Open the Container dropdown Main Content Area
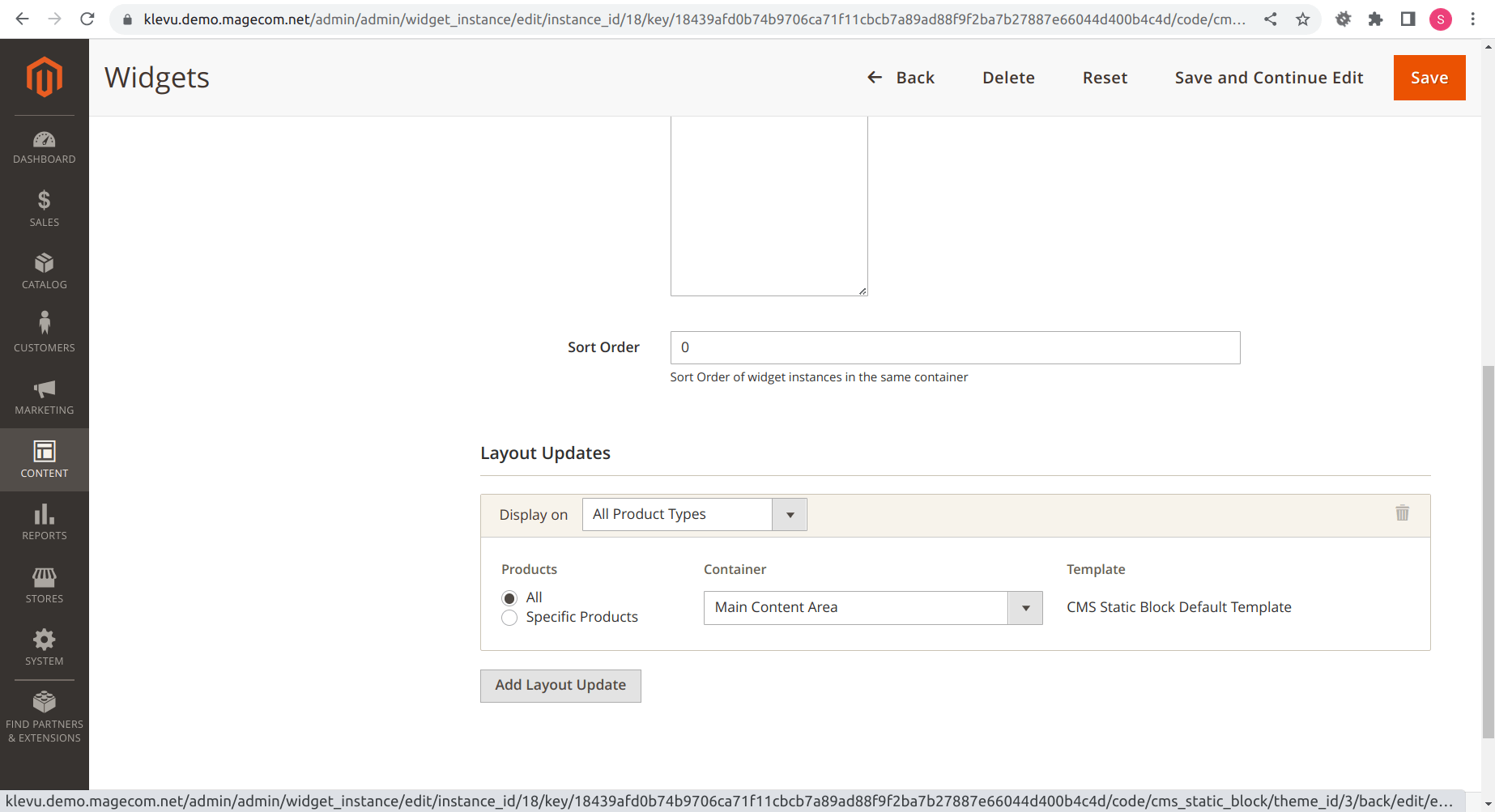 point(873,608)
